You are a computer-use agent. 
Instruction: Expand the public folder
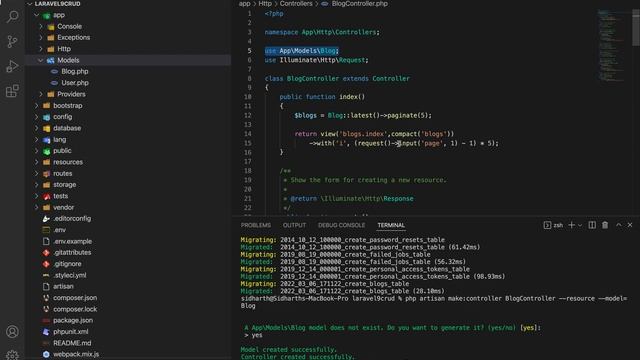point(62,151)
